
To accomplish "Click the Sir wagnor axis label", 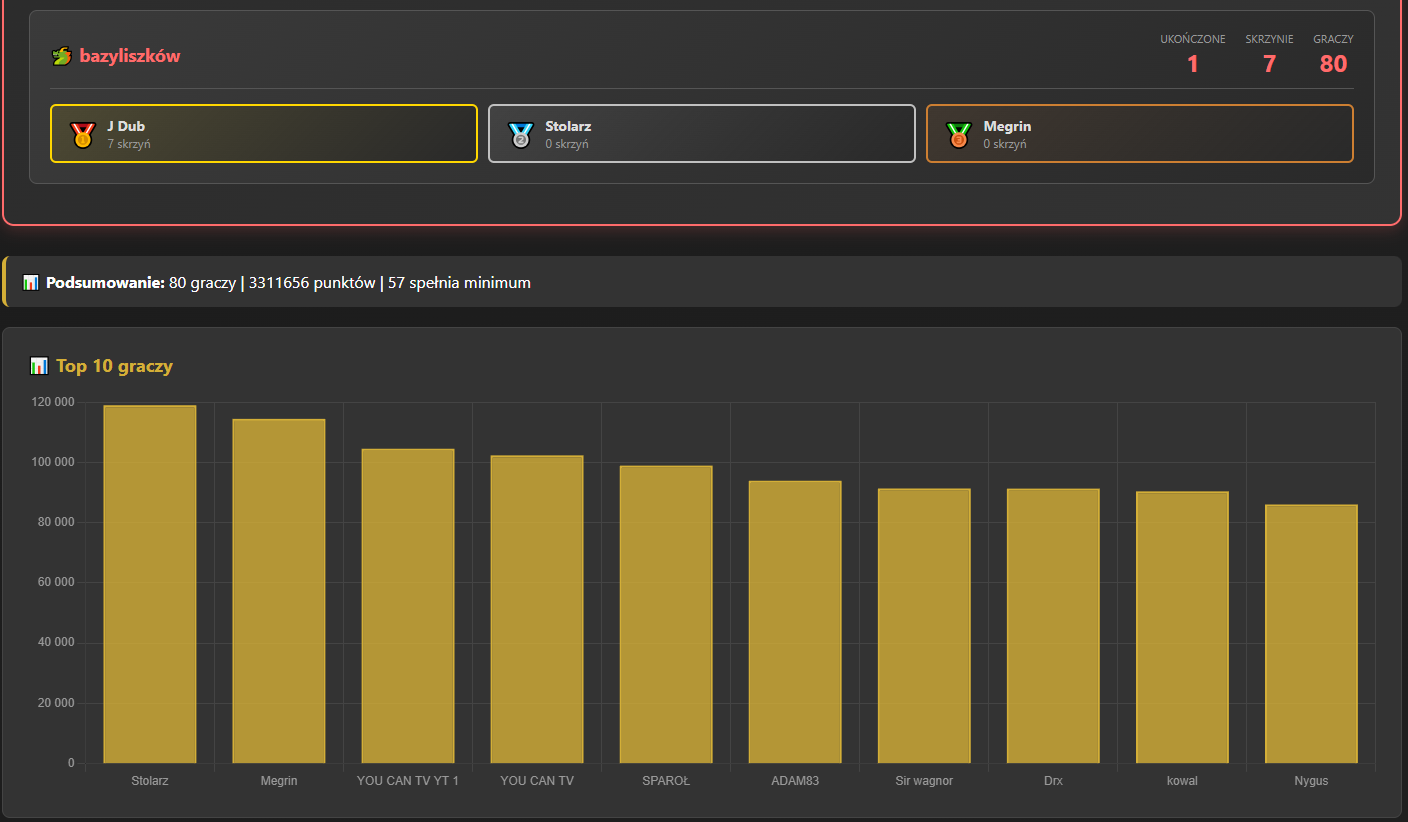I will pos(924,781).
